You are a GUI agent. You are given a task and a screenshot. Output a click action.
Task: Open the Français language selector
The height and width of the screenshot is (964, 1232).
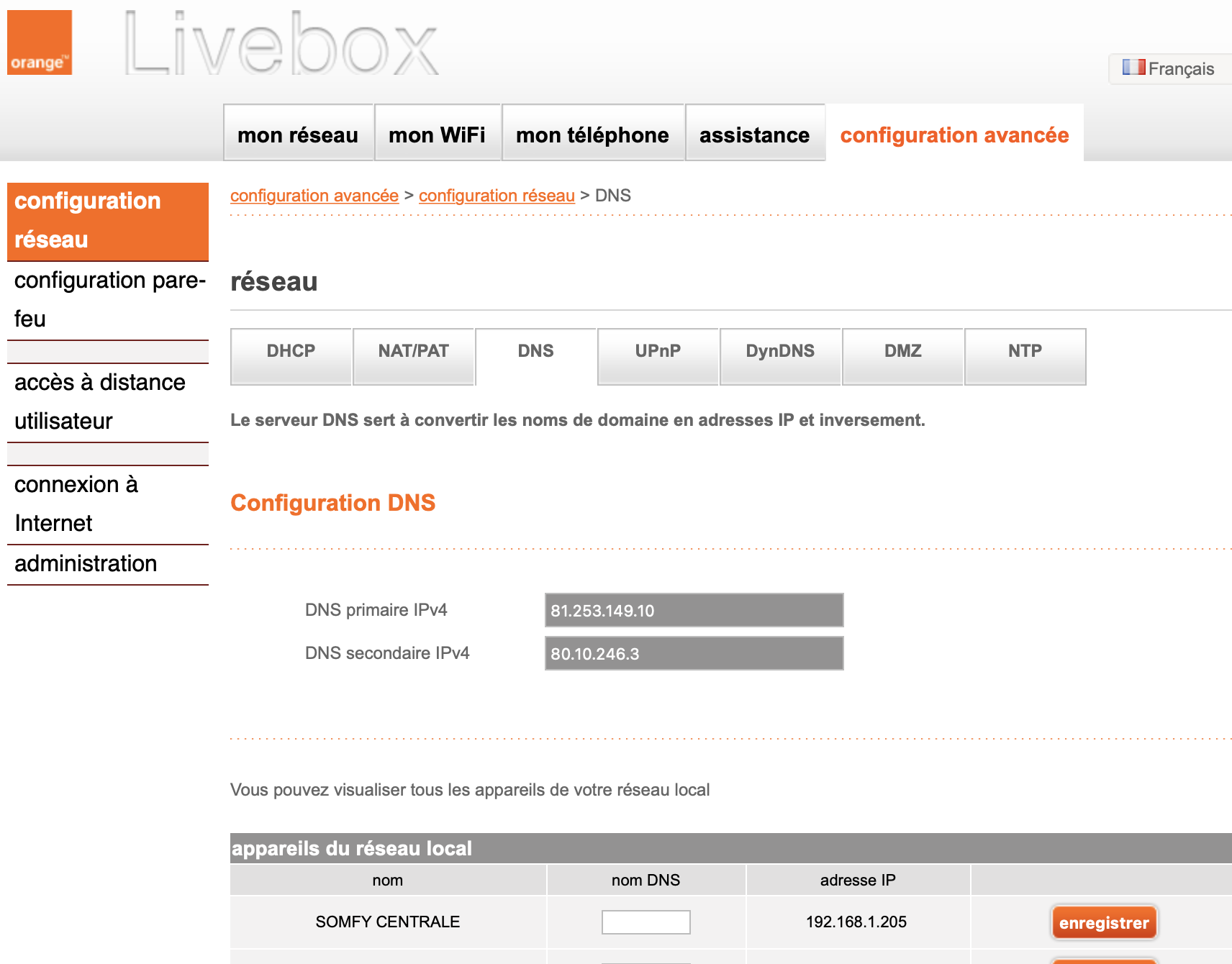point(1170,68)
